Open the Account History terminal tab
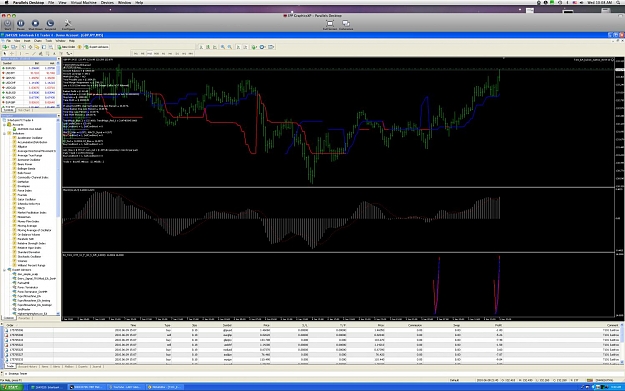This screenshot has height=391, width=625. (x=28, y=366)
